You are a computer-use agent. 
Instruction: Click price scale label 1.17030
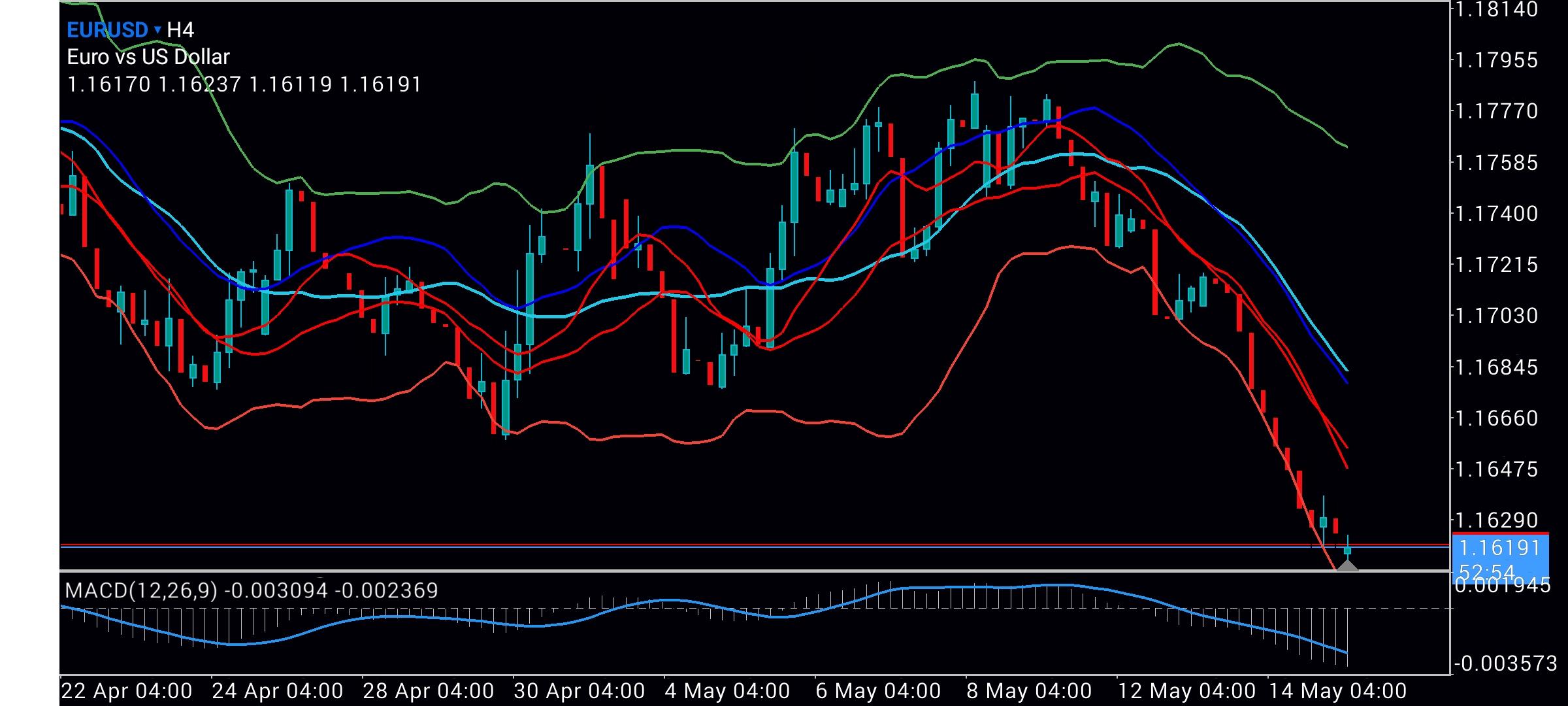[1495, 316]
